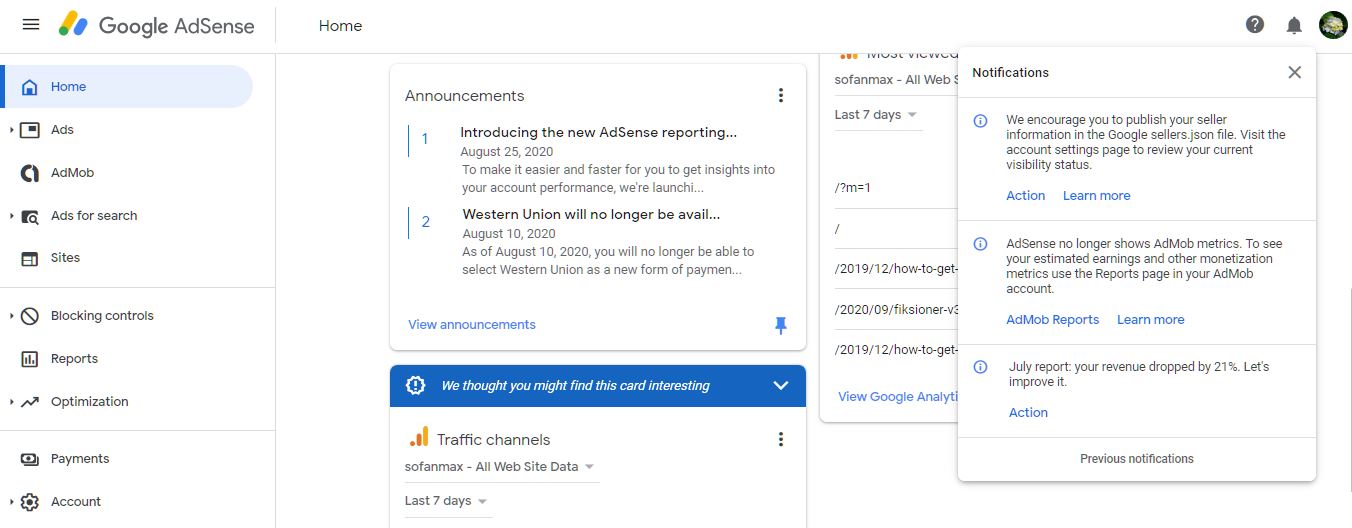Click the Ads for search icon
The width and height of the screenshot is (1352, 528).
tap(30, 216)
